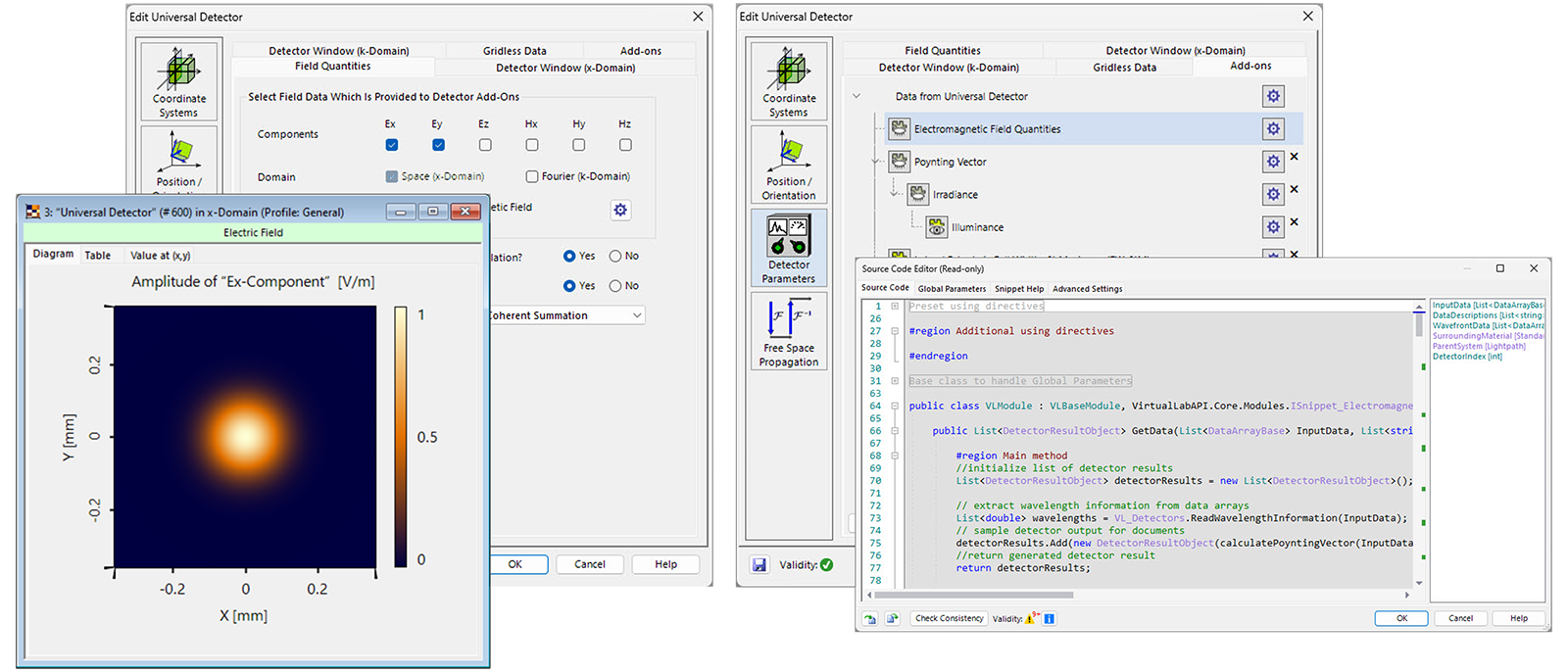Image resolution: width=1568 pixels, height=672 pixels.
Task: Expand collapsed code region on line 31
Action: [x=895, y=381]
